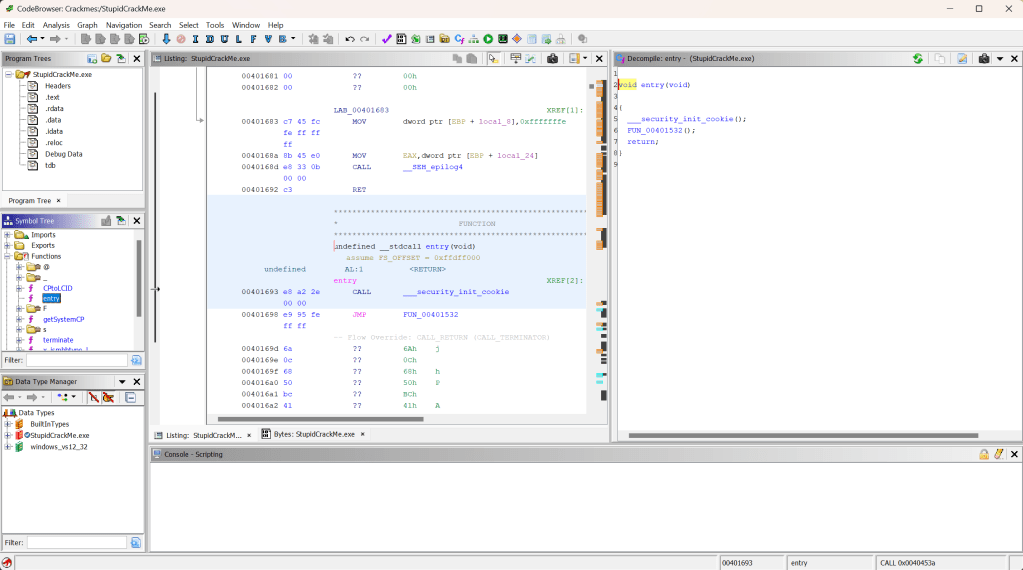Click the blue down-arrow navigation icon
Screen dimensions: 1023x570
(x=166, y=39)
